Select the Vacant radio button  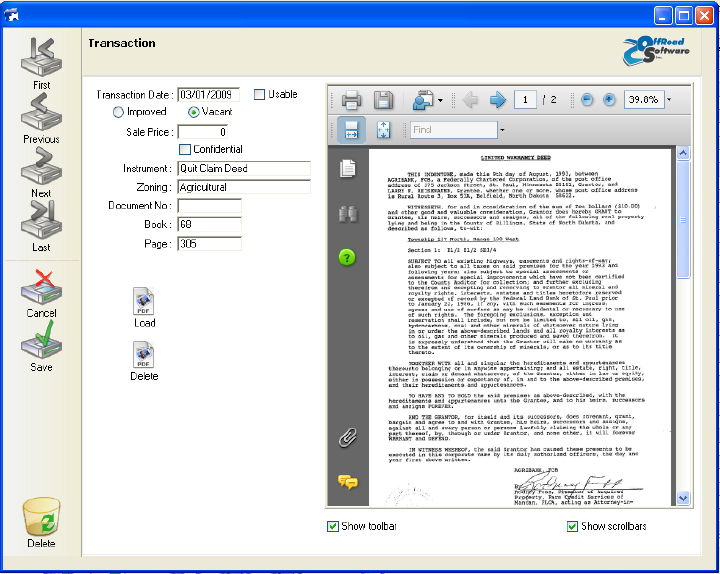[x=194, y=112]
